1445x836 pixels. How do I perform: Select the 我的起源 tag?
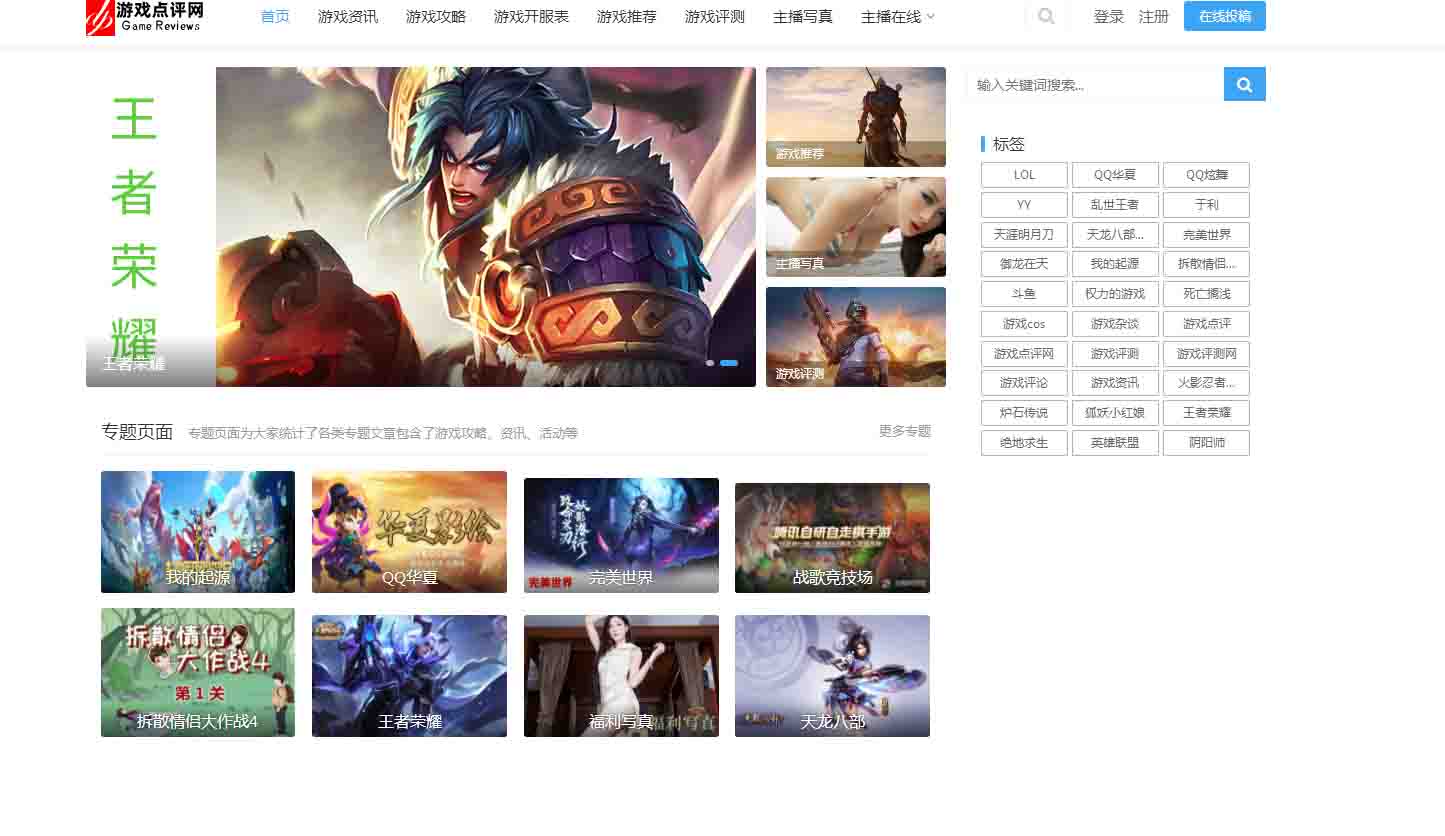[x=1115, y=264]
